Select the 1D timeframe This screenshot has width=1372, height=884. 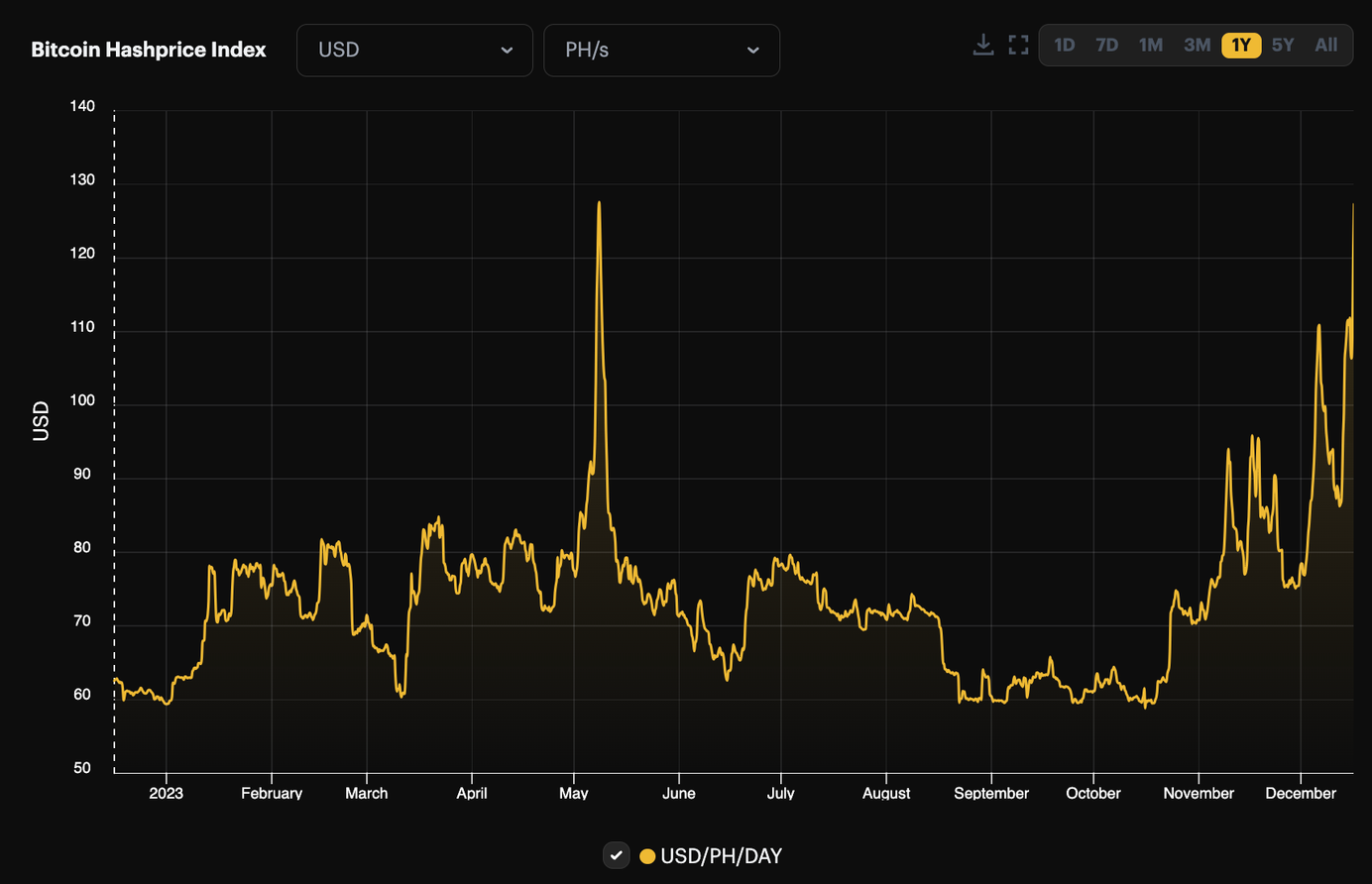(1065, 45)
